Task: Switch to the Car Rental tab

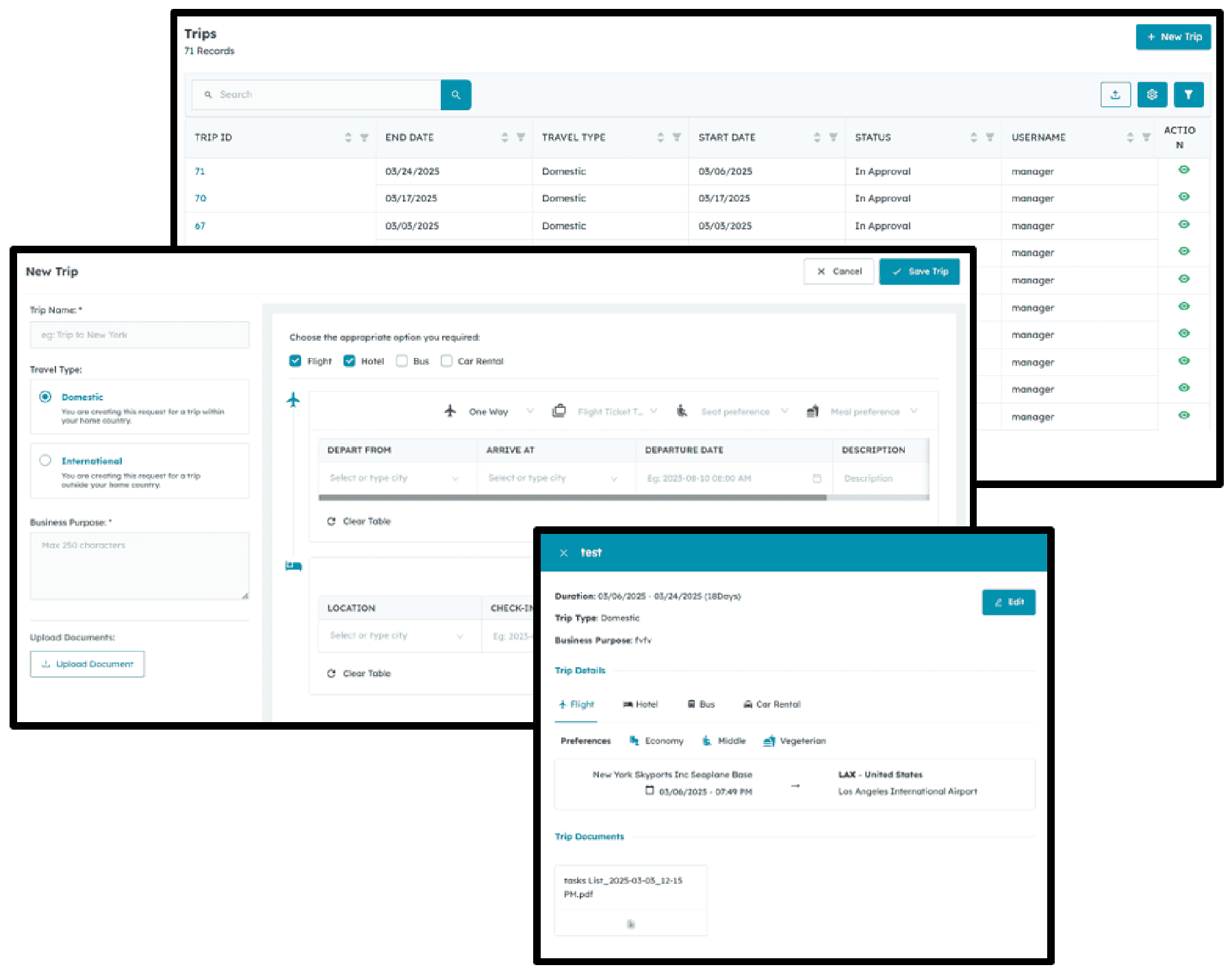Action: point(772,704)
